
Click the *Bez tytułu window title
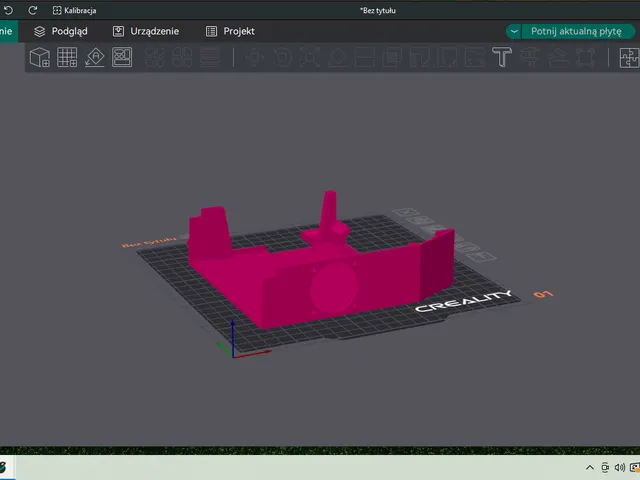tap(378, 11)
